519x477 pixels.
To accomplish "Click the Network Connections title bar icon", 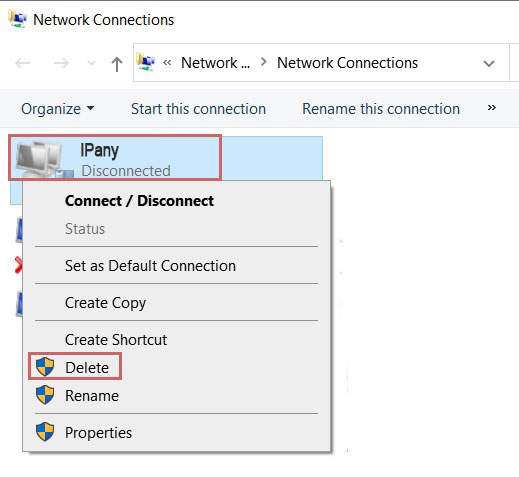I will pyautogui.click(x=18, y=19).
